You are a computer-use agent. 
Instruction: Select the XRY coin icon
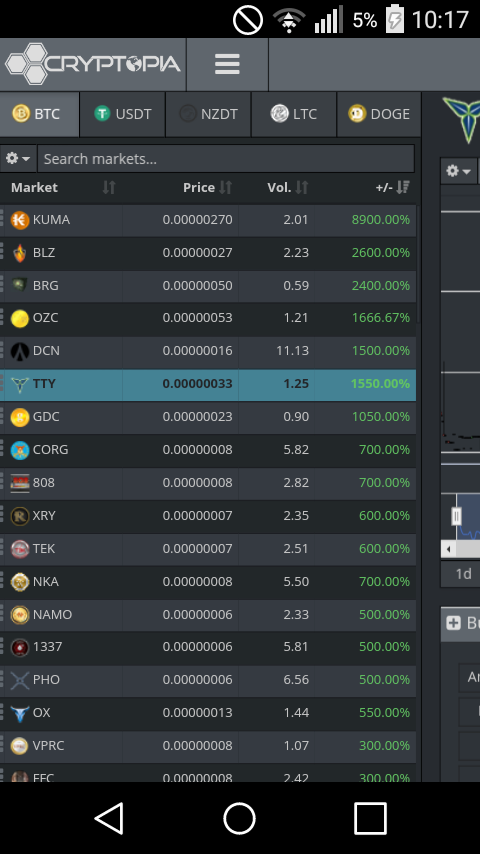[20, 516]
